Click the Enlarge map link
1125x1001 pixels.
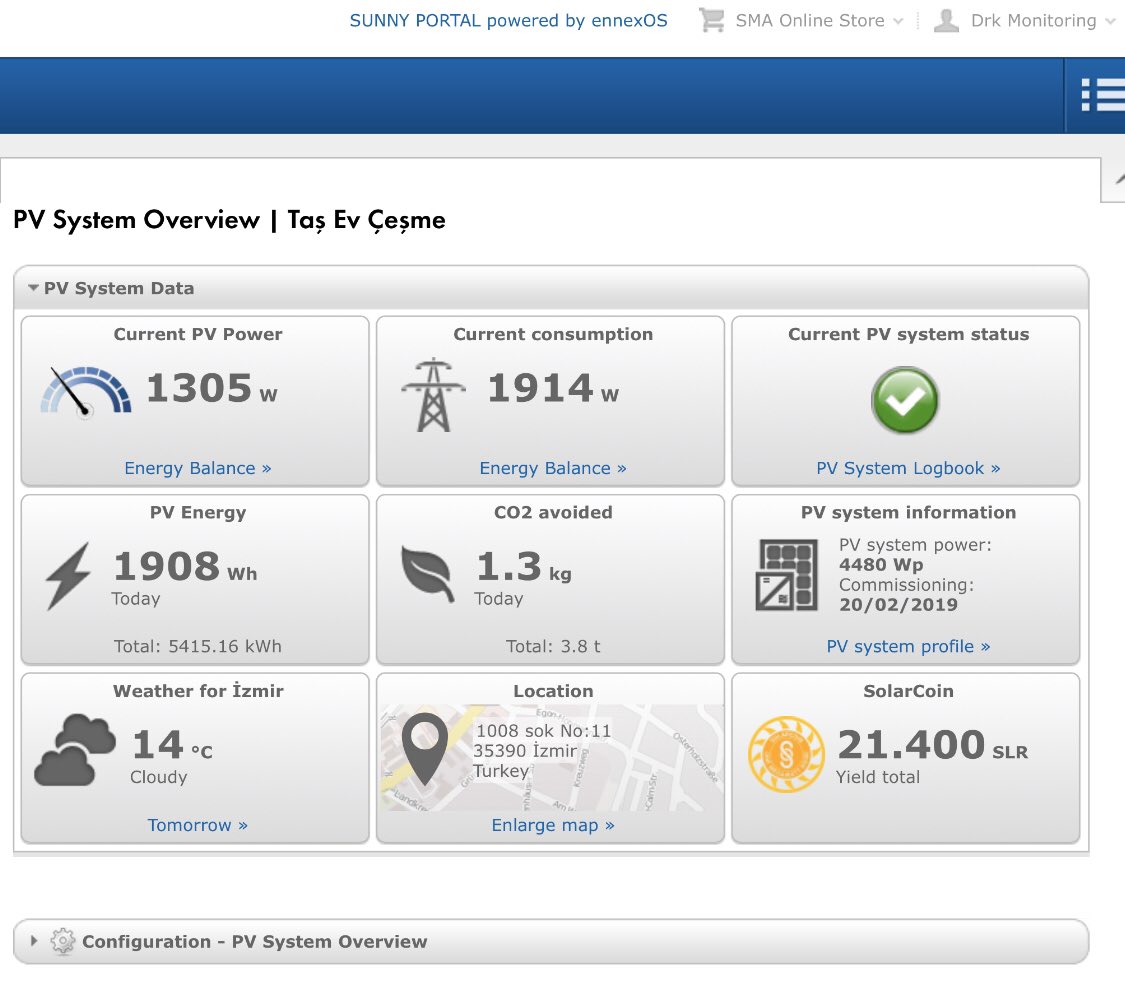click(553, 825)
